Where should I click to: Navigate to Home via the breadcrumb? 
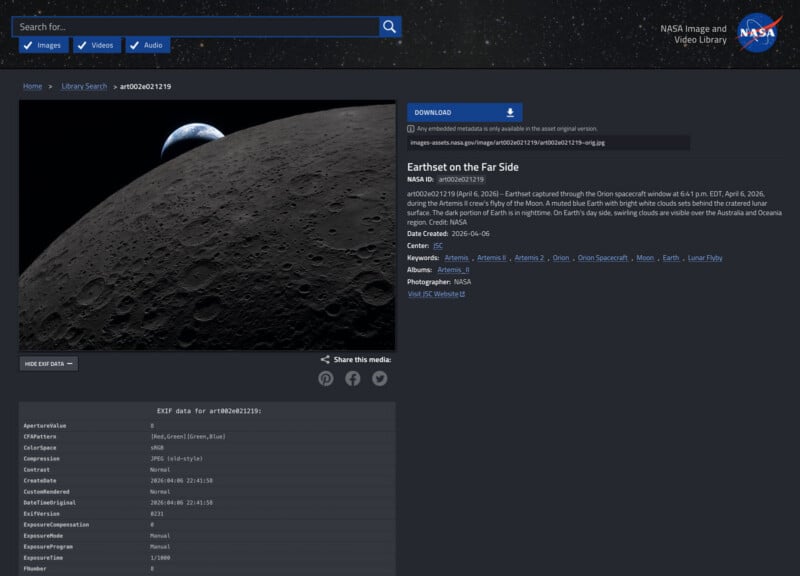coord(31,86)
